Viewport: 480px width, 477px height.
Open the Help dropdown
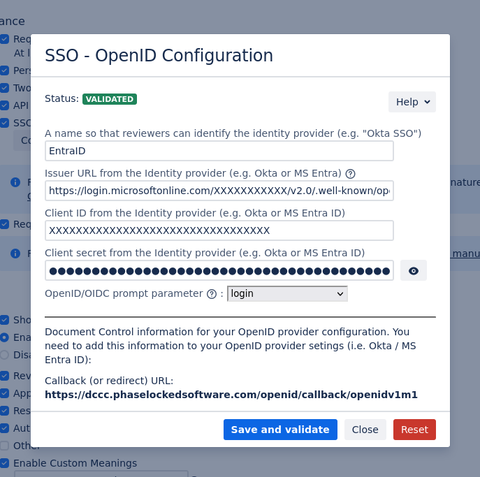pyautogui.click(x=412, y=102)
